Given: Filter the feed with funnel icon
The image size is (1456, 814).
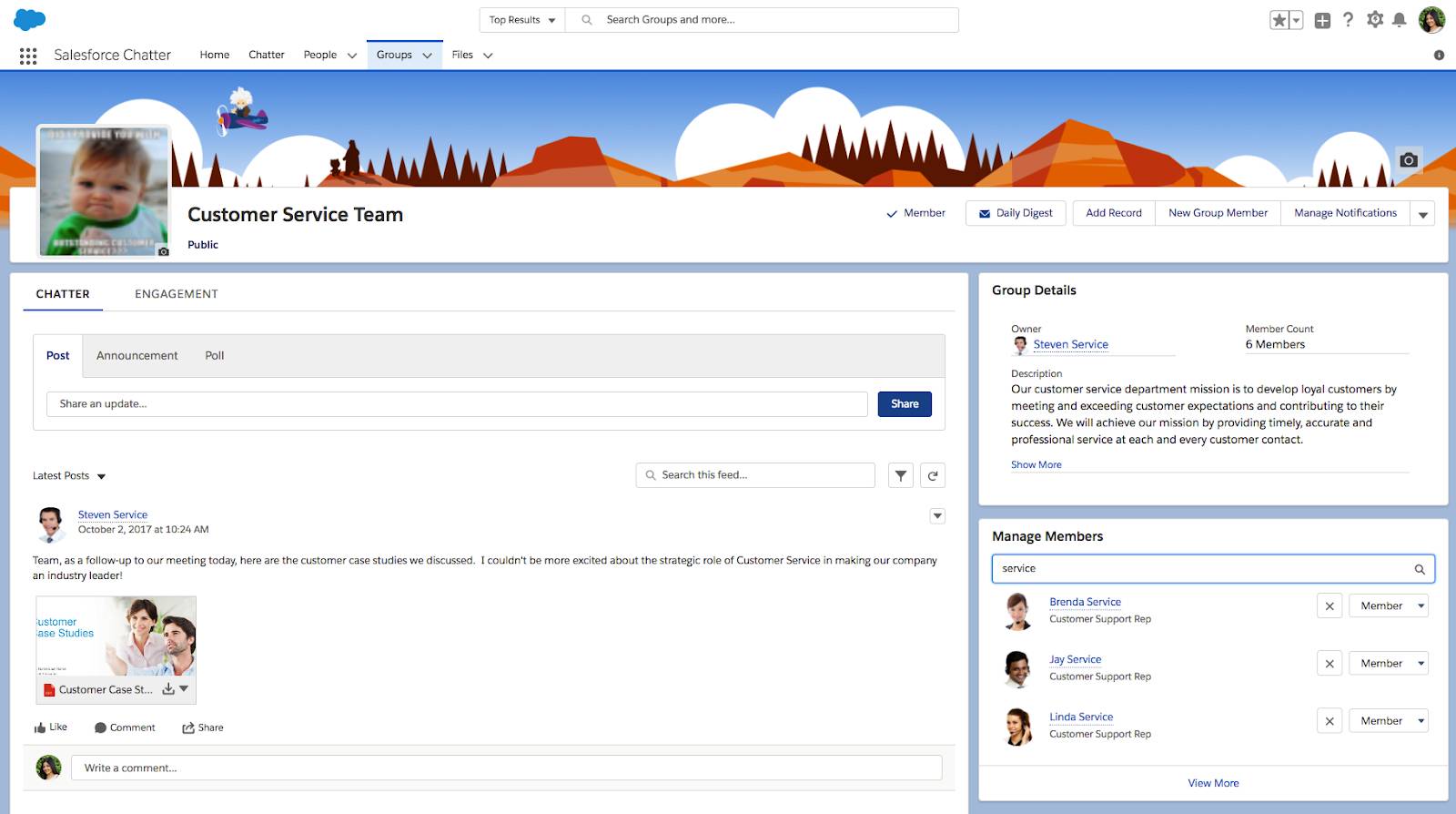Looking at the screenshot, I should click(901, 475).
